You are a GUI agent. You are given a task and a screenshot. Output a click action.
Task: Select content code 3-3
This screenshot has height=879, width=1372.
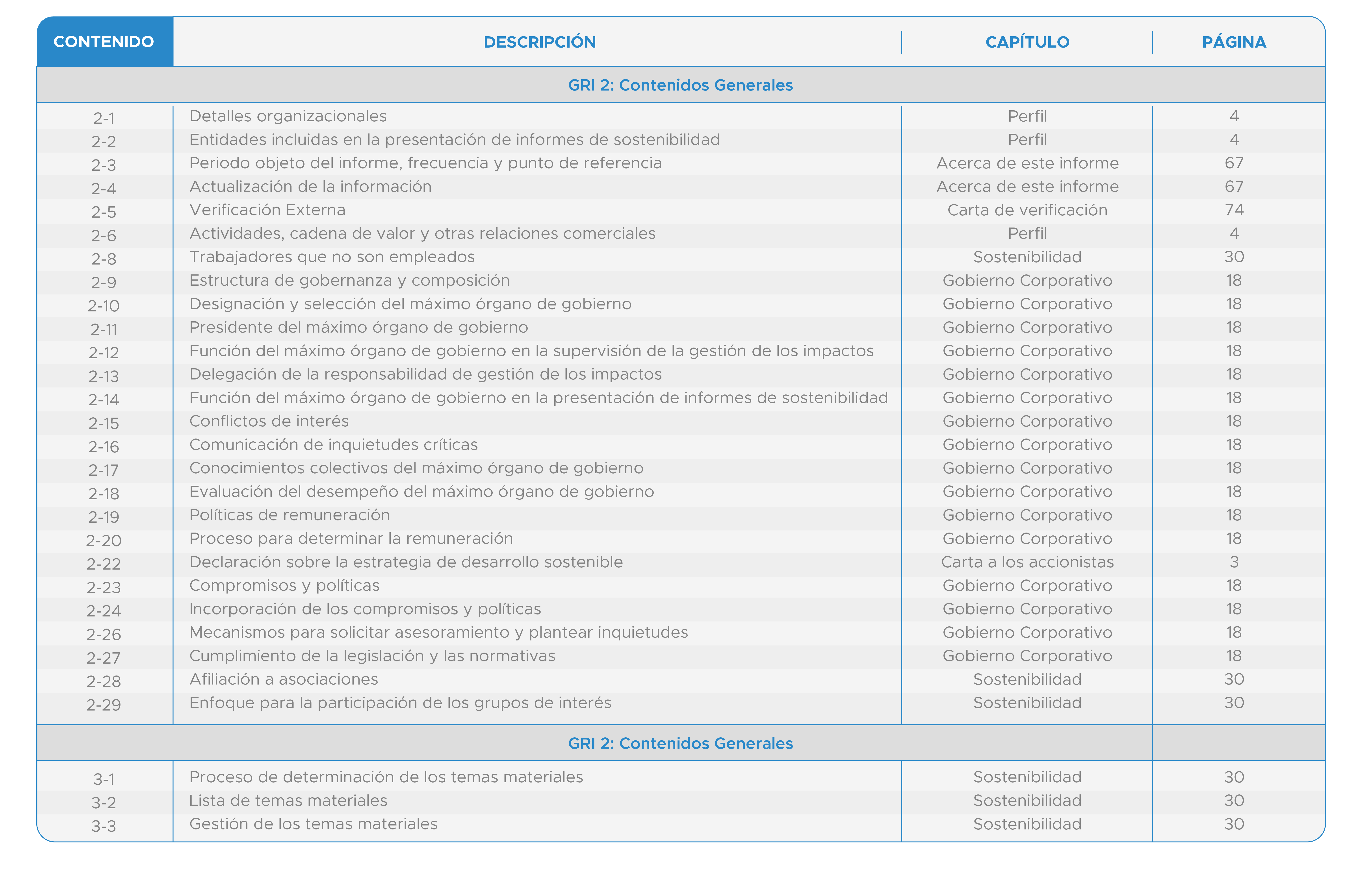pos(104,827)
